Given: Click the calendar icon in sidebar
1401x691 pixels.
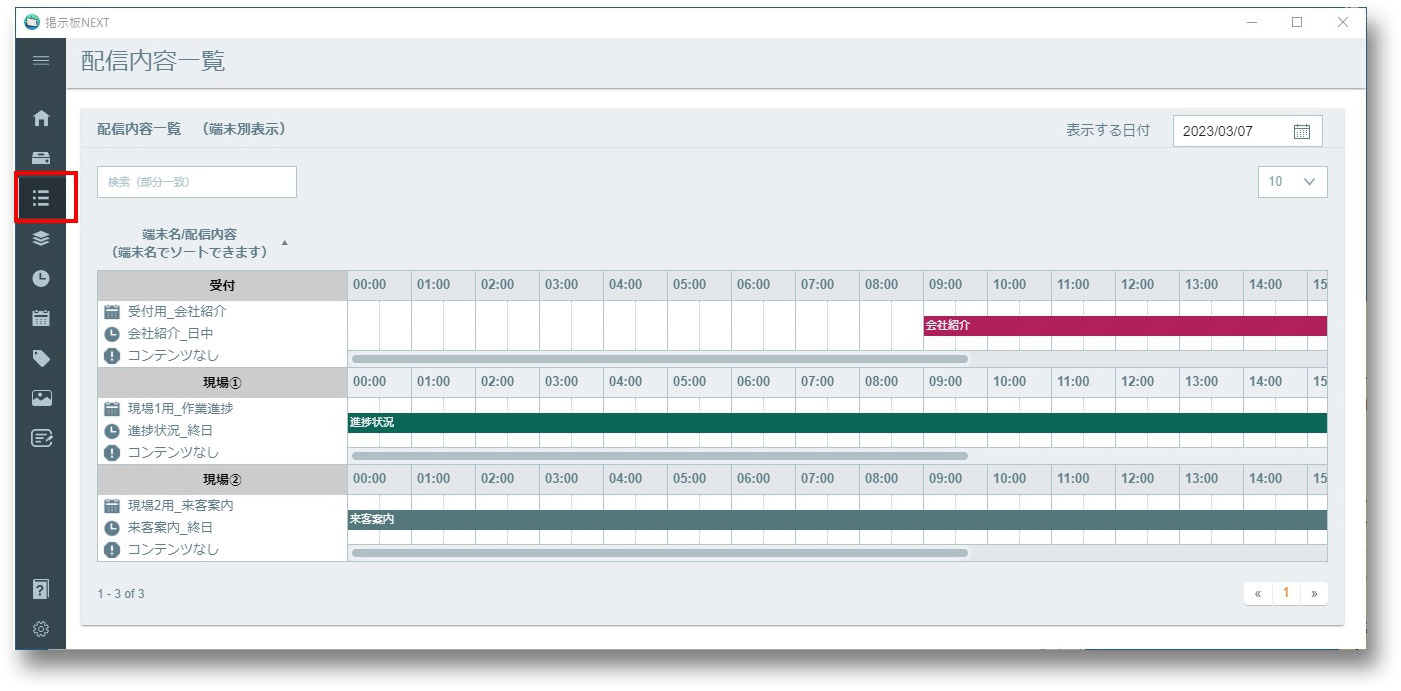Looking at the screenshot, I should 41,318.
